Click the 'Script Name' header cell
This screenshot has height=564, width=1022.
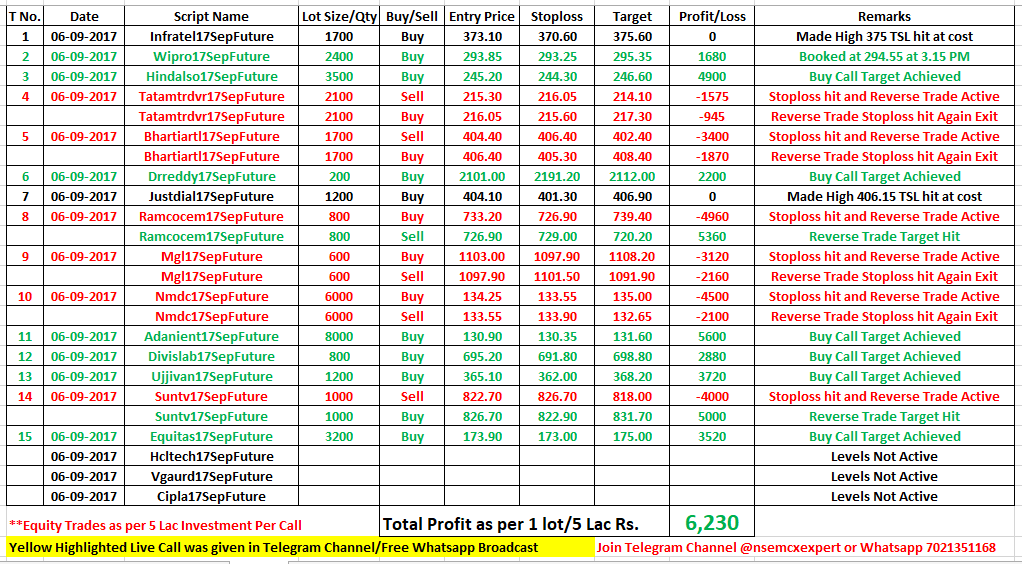(211, 17)
